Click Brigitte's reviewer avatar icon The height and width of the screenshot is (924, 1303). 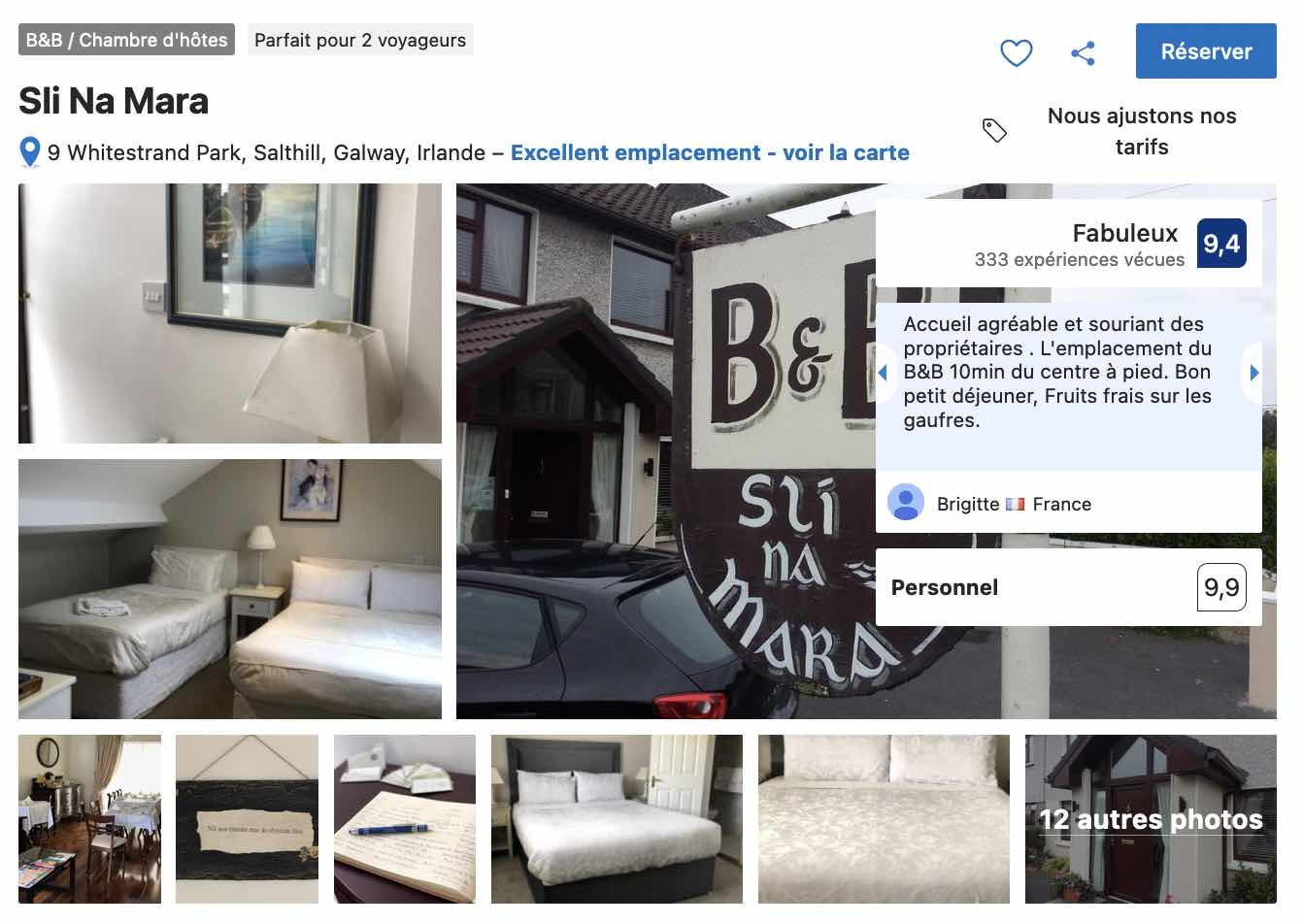(x=906, y=503)
